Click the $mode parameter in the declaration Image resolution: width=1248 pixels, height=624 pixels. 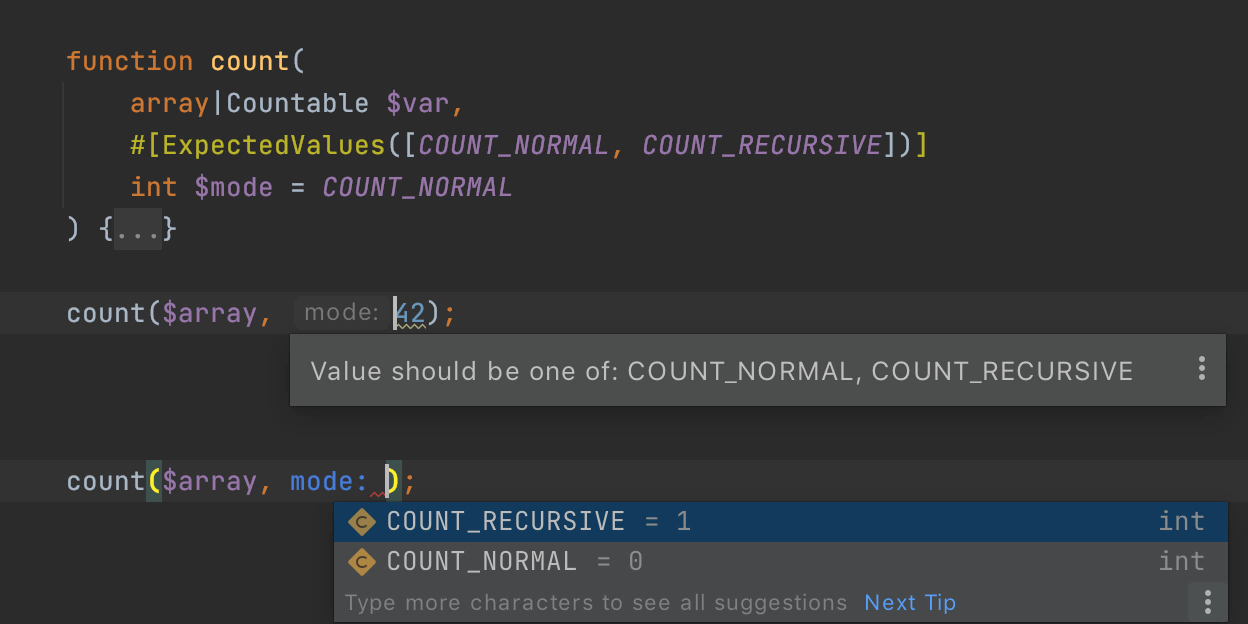pyautogui.click(x=234, y=188)
